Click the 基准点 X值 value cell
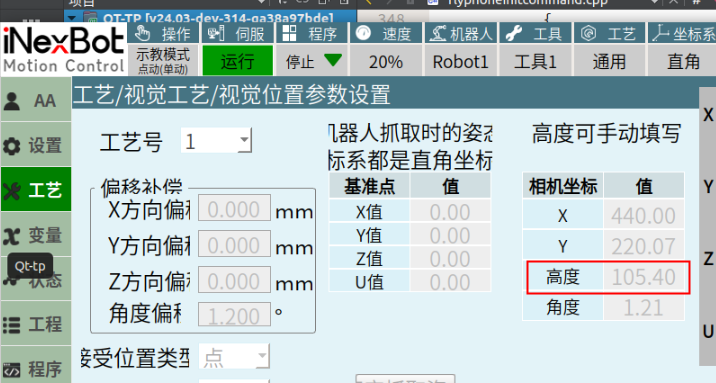 [450, 211]
